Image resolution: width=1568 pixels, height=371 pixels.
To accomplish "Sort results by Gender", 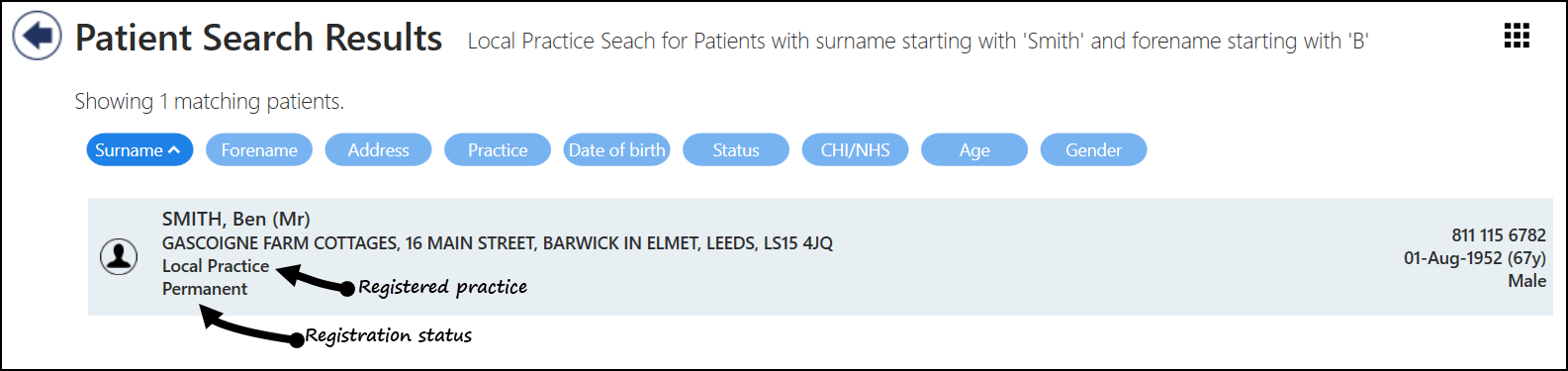I will pyautogui.click(x=1093, y=150).
